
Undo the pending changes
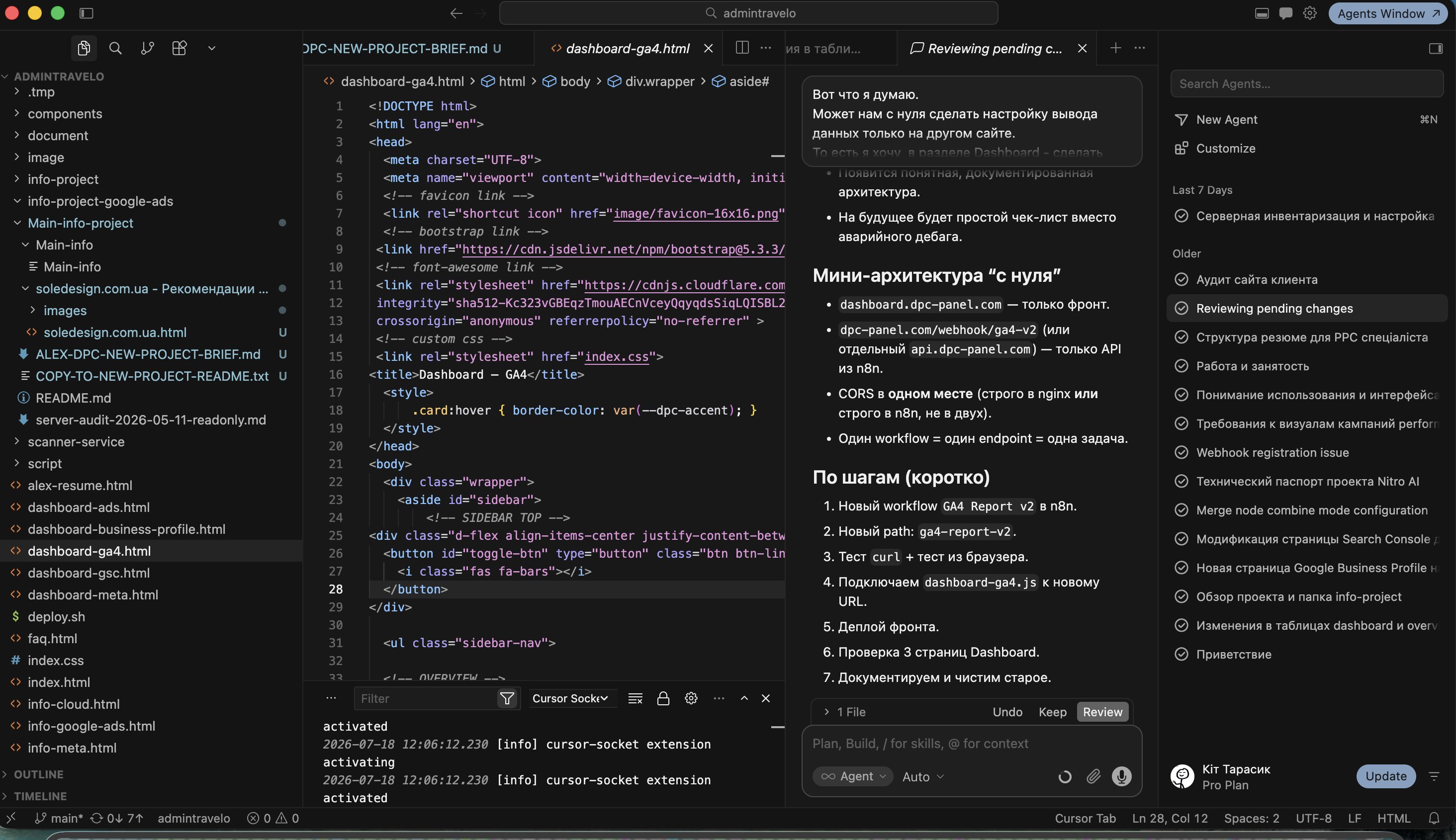point(1007,712)
